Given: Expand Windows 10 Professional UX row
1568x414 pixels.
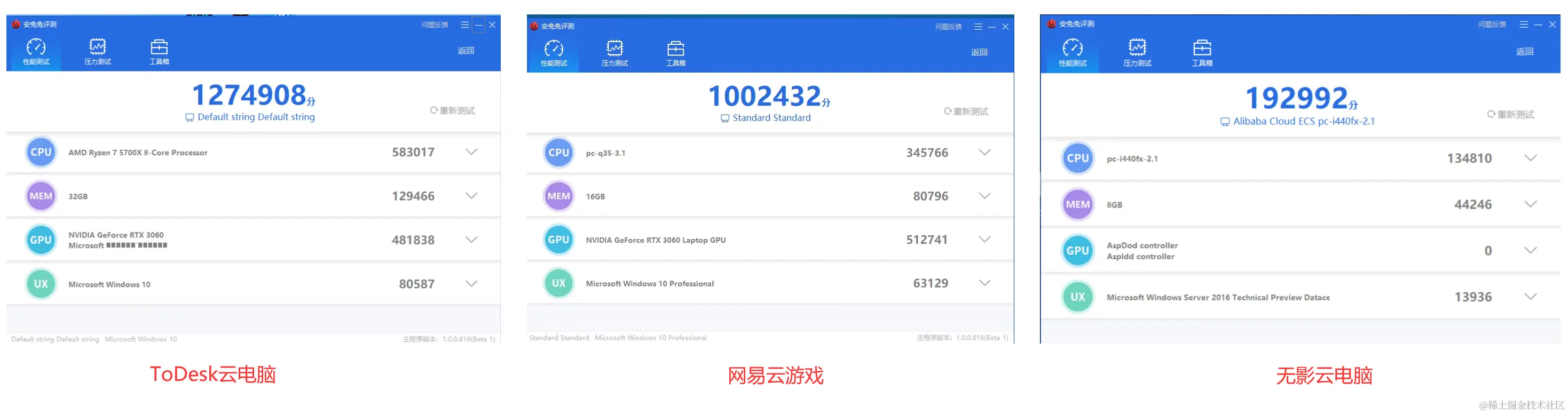Looking at the screenshot, I should point(985,283).
